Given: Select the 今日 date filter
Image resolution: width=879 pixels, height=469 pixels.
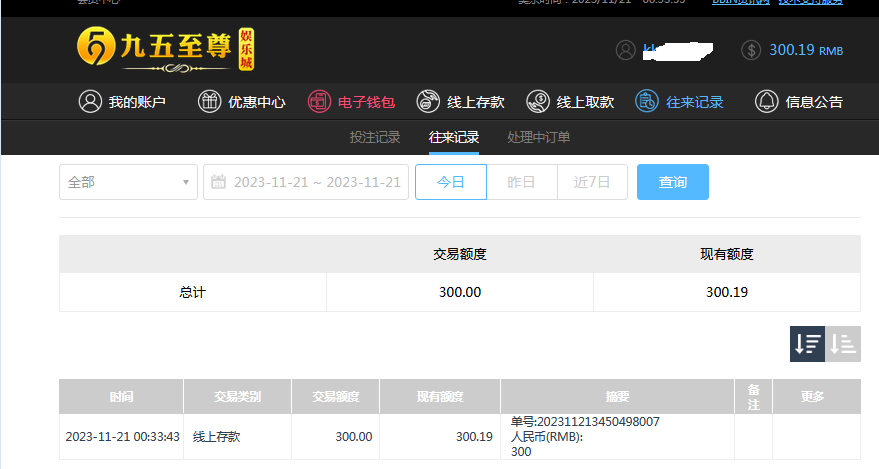Looking at the screenshot, I should [451, 182].
